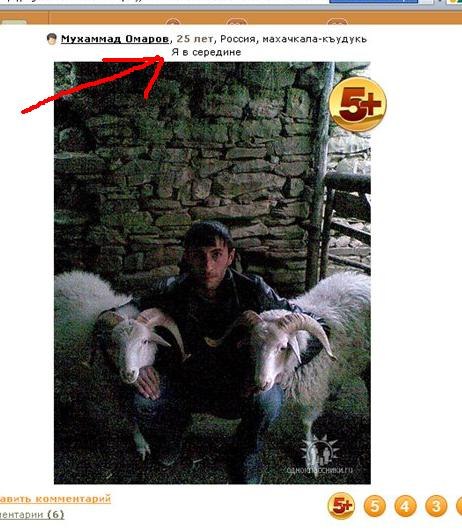Click the middle round icon in orange bar
The height and width of the screenshot is (532, 462).
237,22
